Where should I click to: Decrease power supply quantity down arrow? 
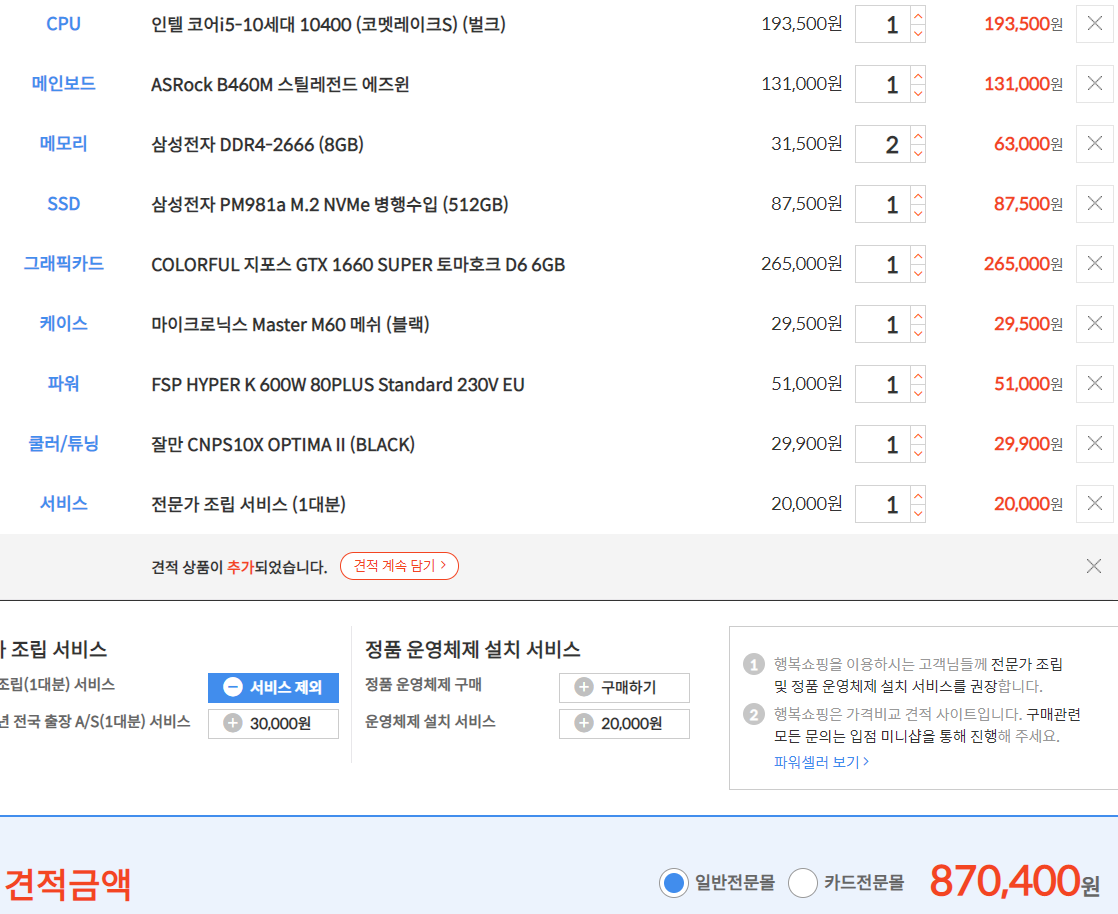918,393
